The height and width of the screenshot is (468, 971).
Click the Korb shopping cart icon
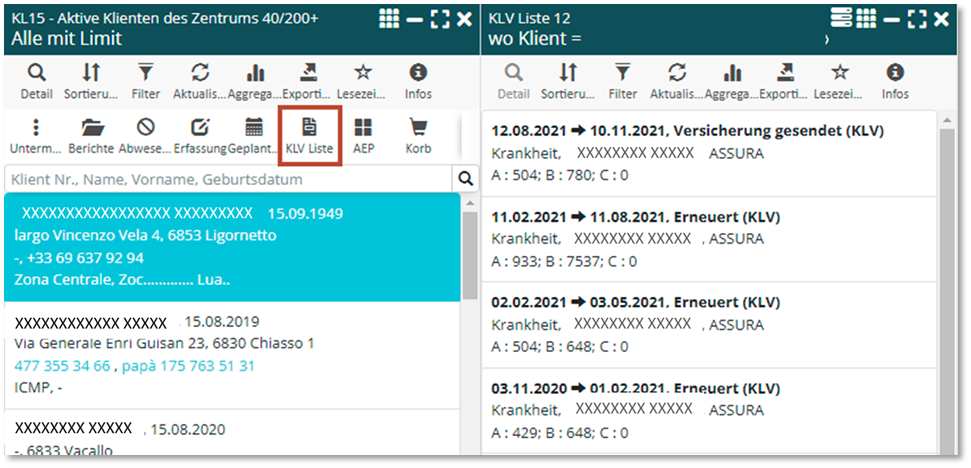418,136
